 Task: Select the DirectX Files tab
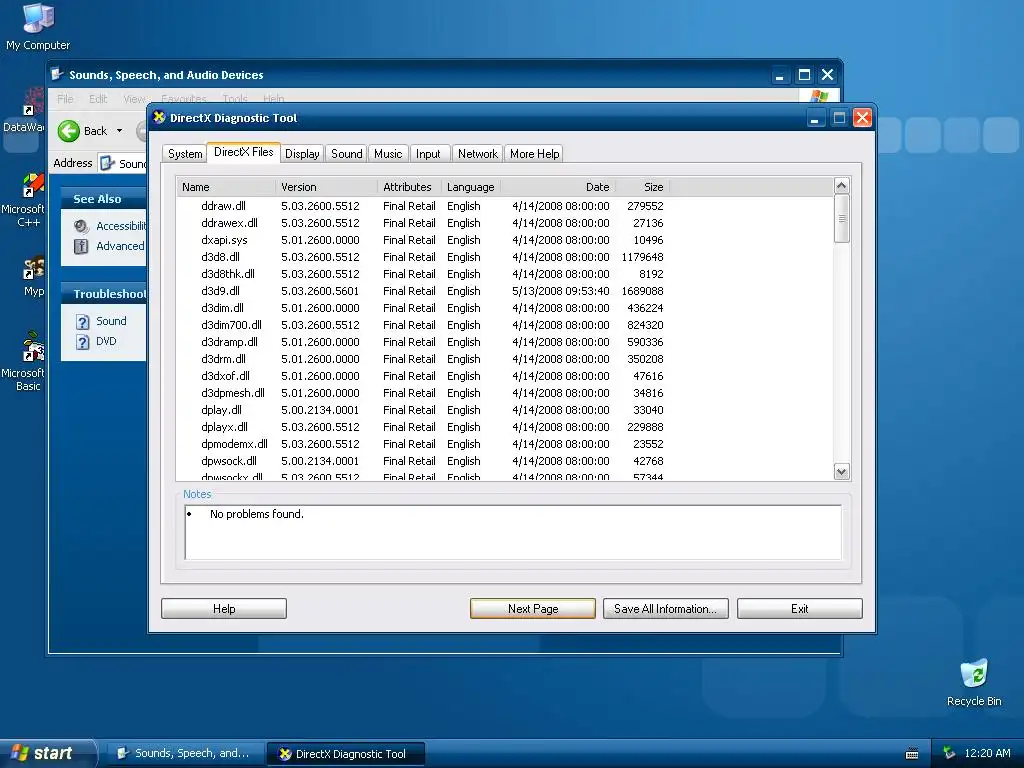(244, 152)
